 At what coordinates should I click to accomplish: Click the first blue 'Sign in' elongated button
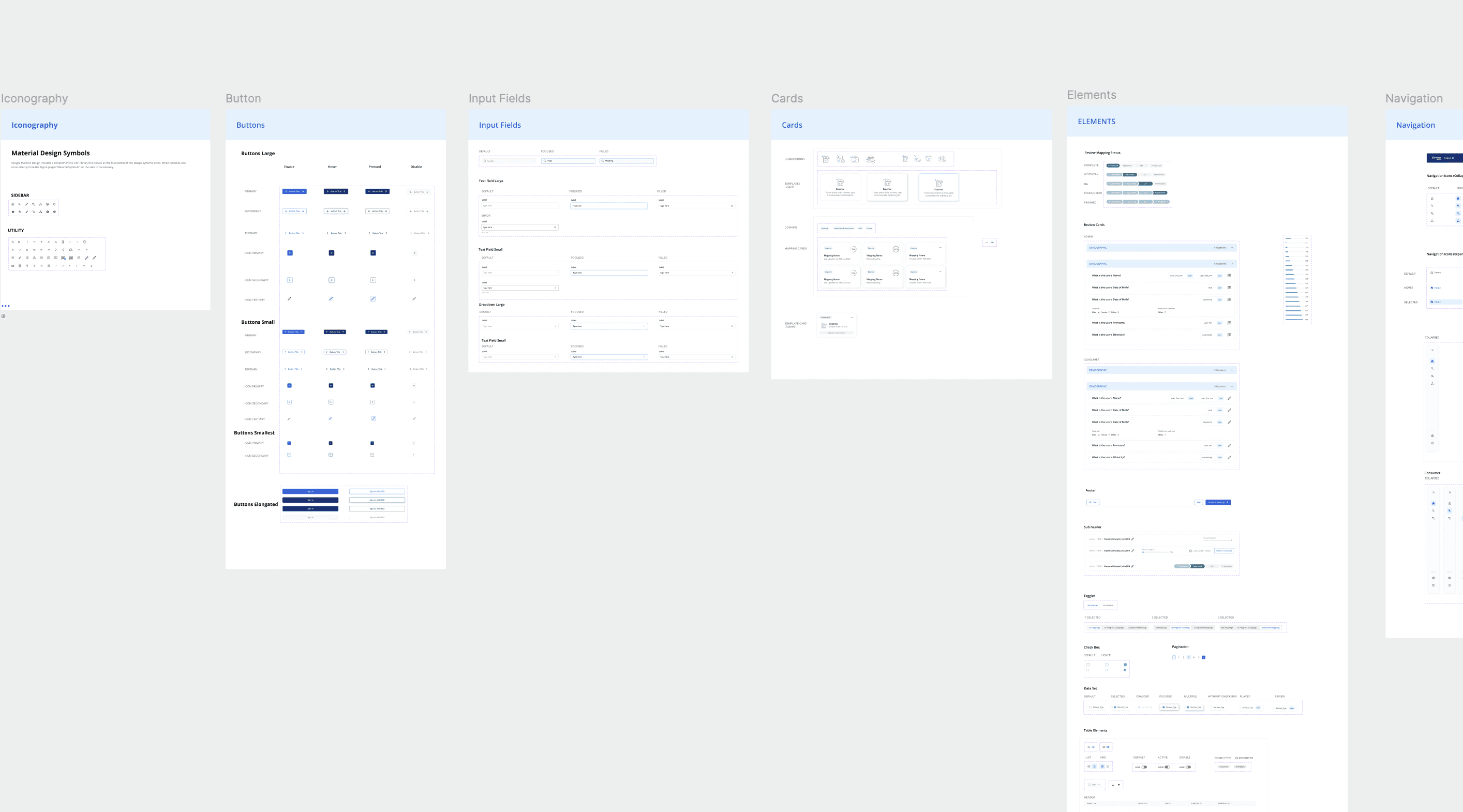coord(310,492)
